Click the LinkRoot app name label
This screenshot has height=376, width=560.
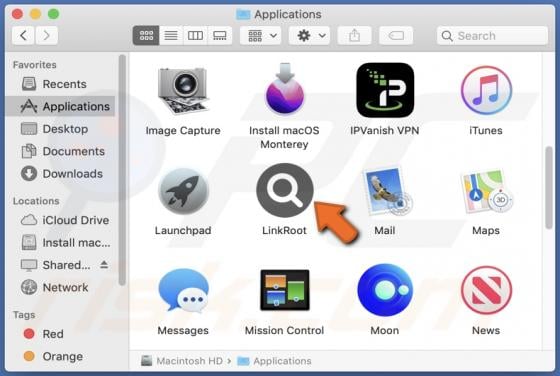tap(285, 230)
